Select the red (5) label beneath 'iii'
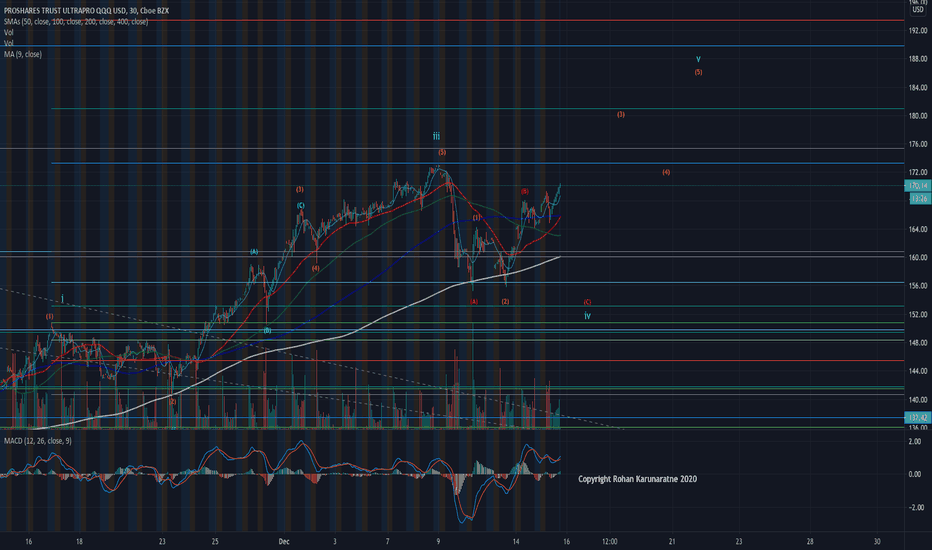 point(442,152)
